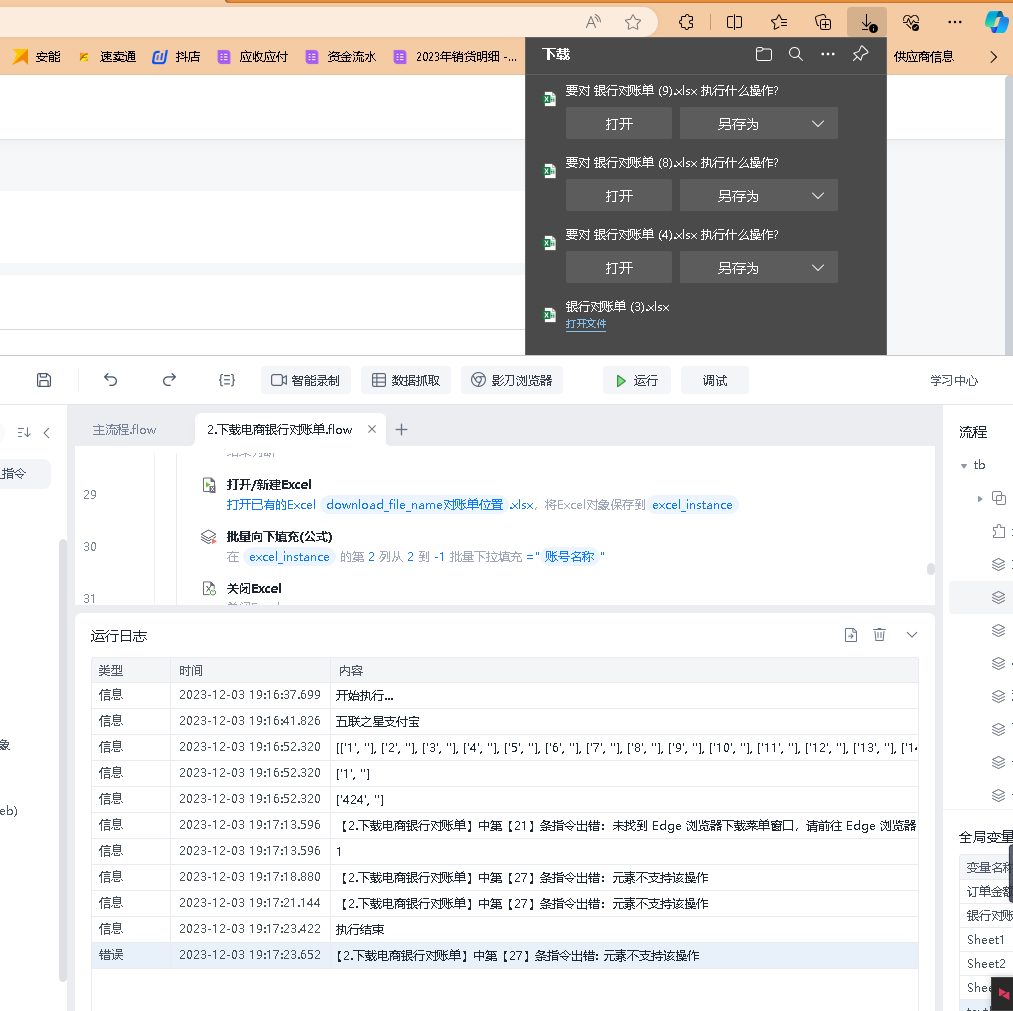
Task: Clear the run log with the trash icon
Action: (880, 635)
